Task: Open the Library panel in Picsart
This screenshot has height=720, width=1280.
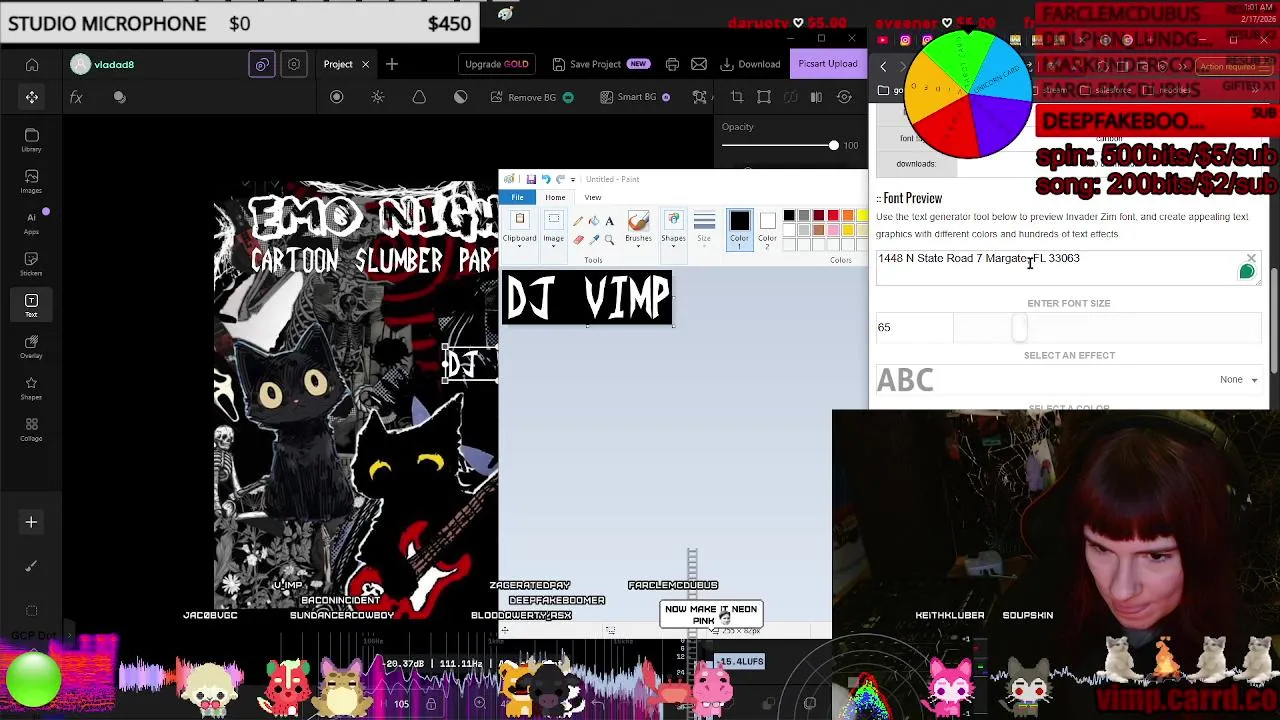Action: (x=32, y=140)
